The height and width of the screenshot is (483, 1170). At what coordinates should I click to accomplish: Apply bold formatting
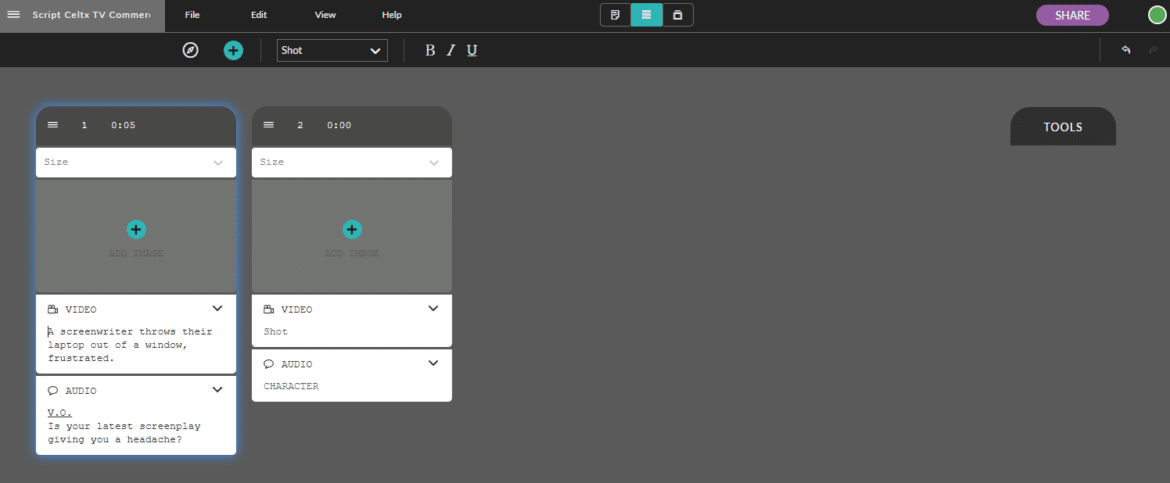[430, 50]
